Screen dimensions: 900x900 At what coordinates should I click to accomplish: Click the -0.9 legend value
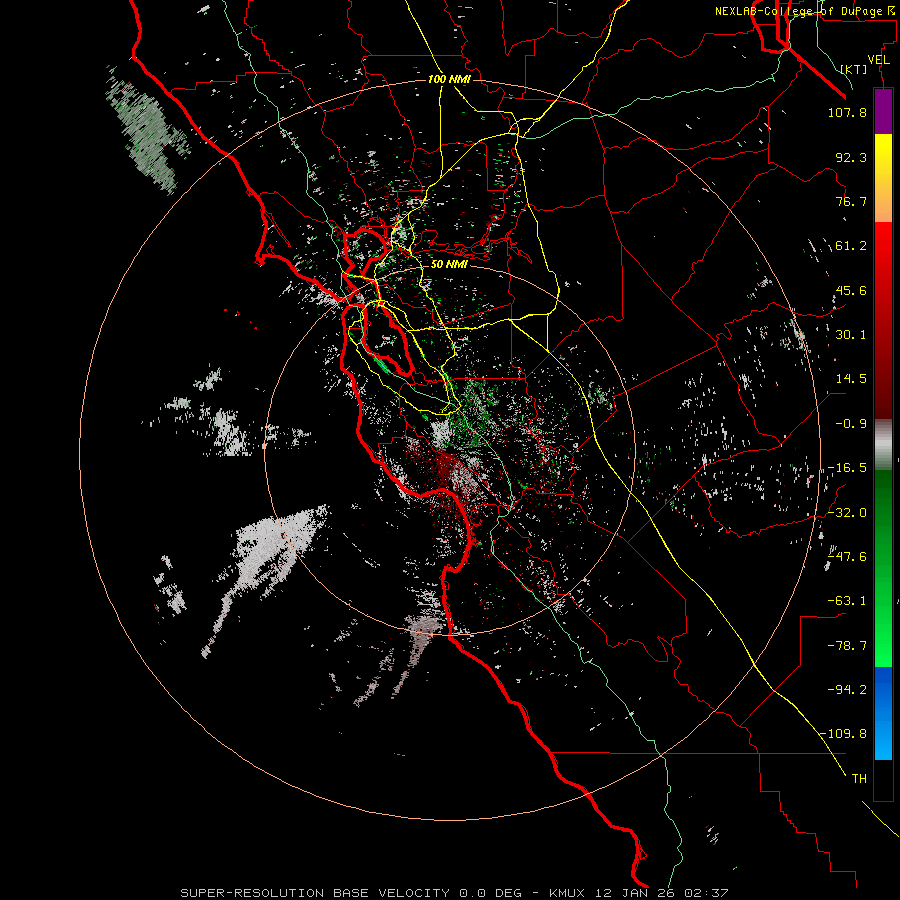click(851, 424)
